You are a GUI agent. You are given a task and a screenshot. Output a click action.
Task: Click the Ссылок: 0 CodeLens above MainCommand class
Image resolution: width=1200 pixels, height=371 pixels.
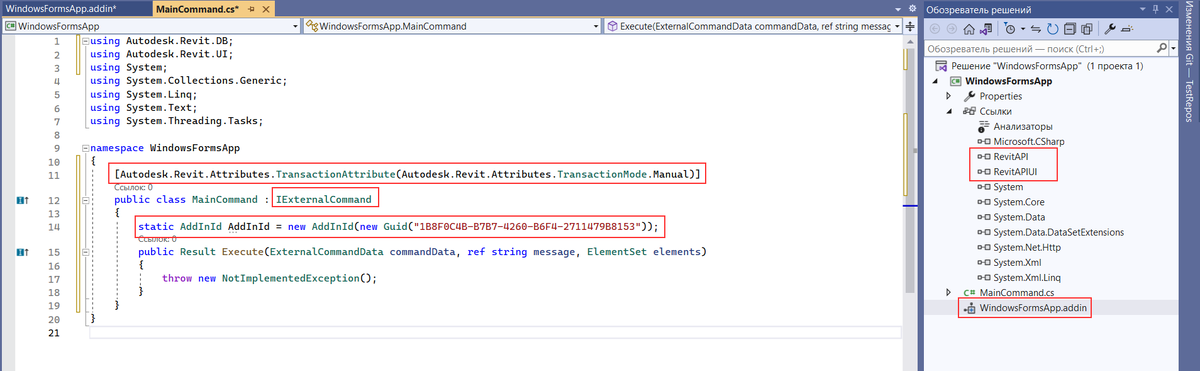[x=132, y=187]
